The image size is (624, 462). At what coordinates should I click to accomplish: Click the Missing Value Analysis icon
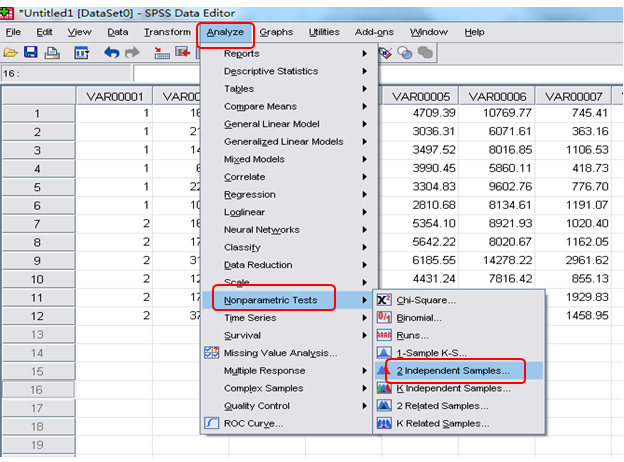click(x=211, y=353)
